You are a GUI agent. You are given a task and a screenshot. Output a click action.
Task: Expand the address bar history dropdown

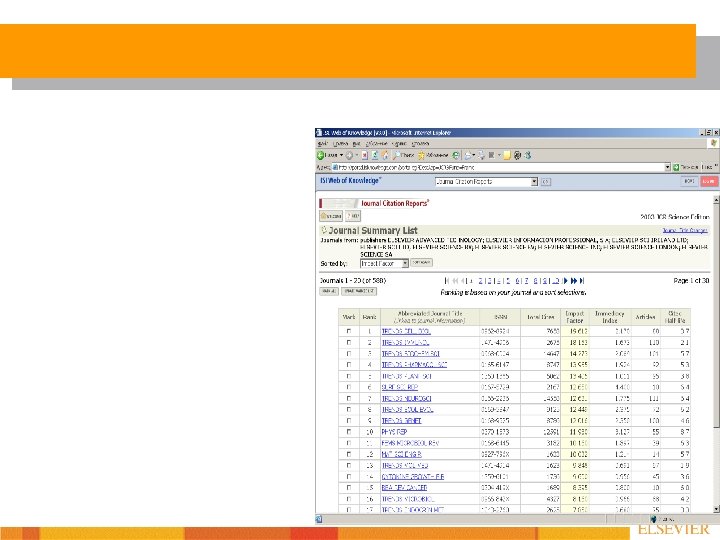coord(668,167)
